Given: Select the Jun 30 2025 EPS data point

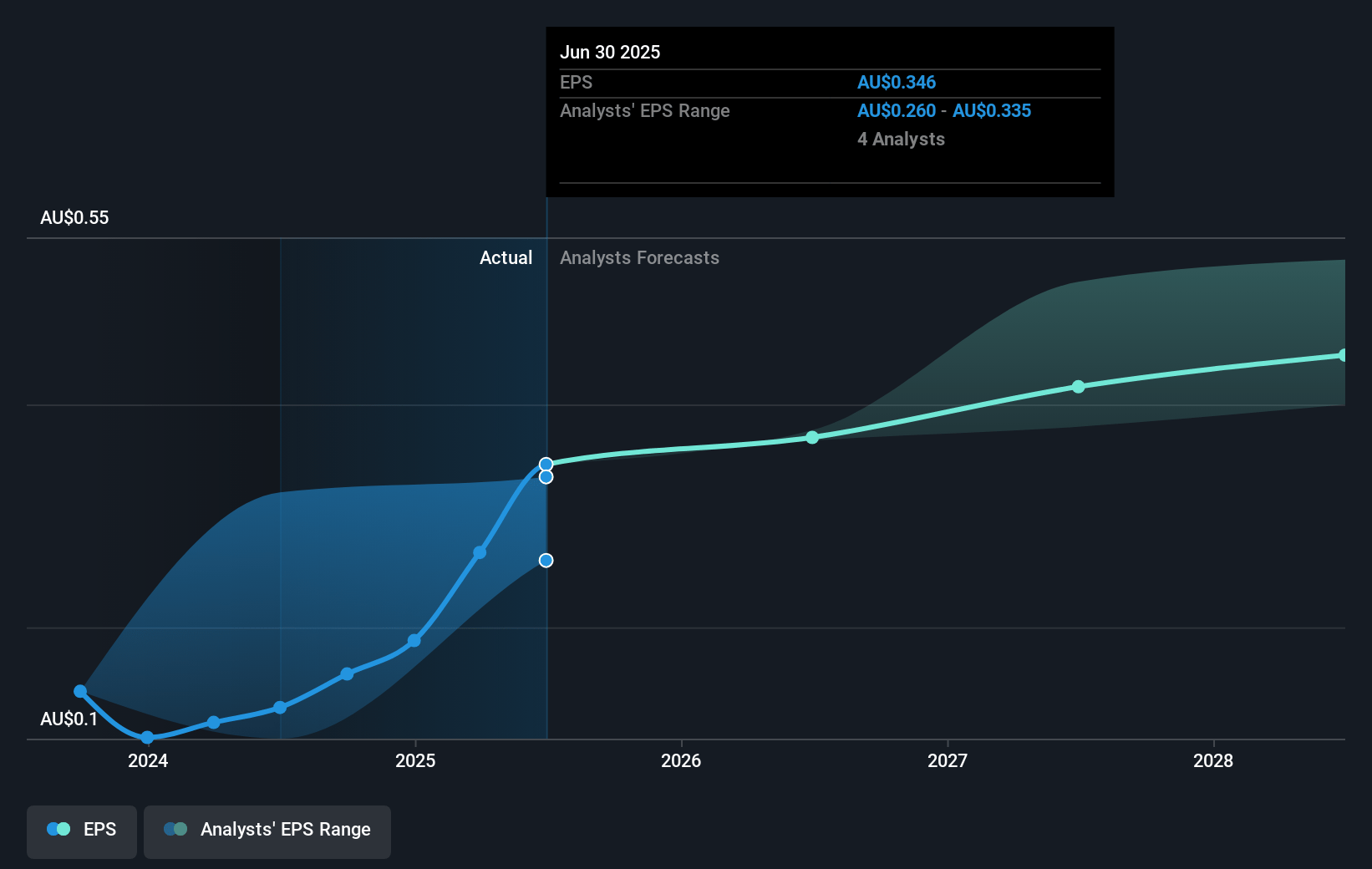Looking at the screenshot, I should click(x=546, y=465).
